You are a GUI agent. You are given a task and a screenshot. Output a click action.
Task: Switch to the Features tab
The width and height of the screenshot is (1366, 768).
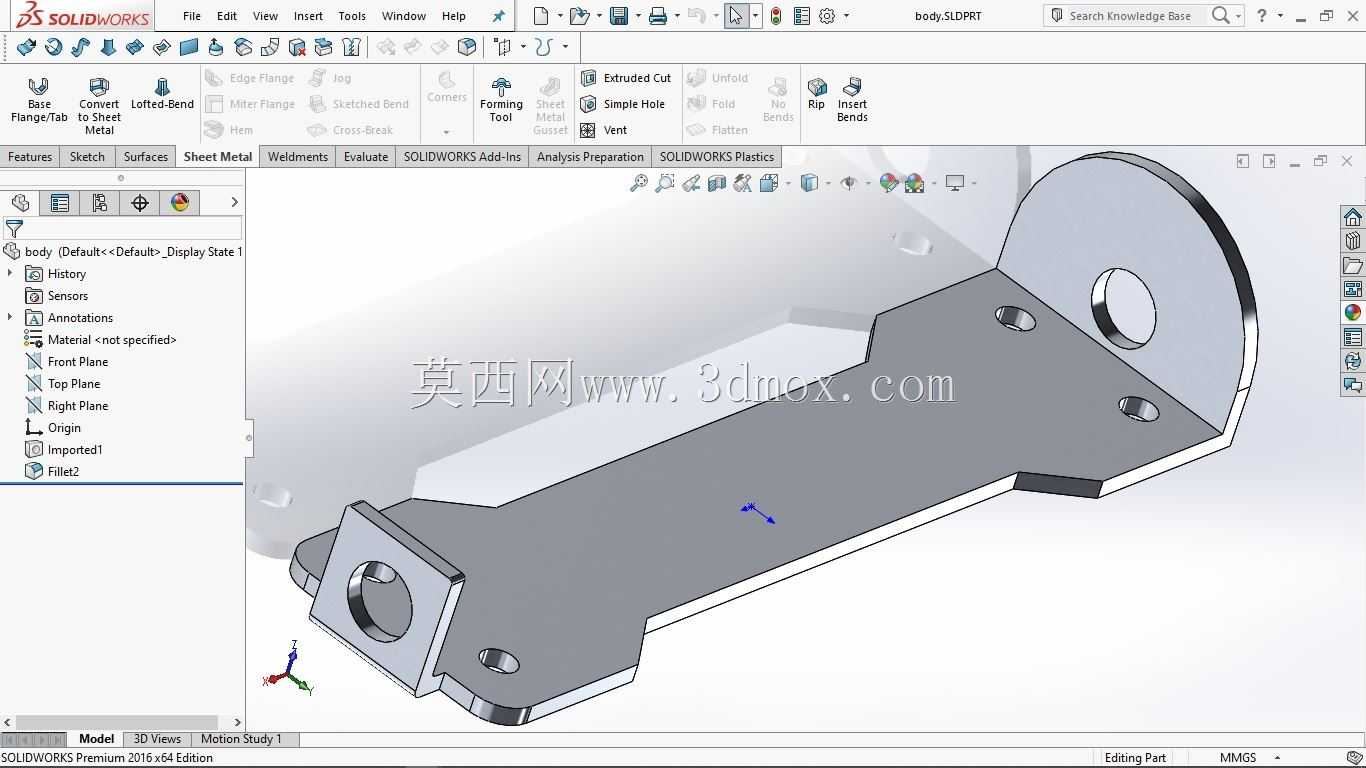coord(30,157)
